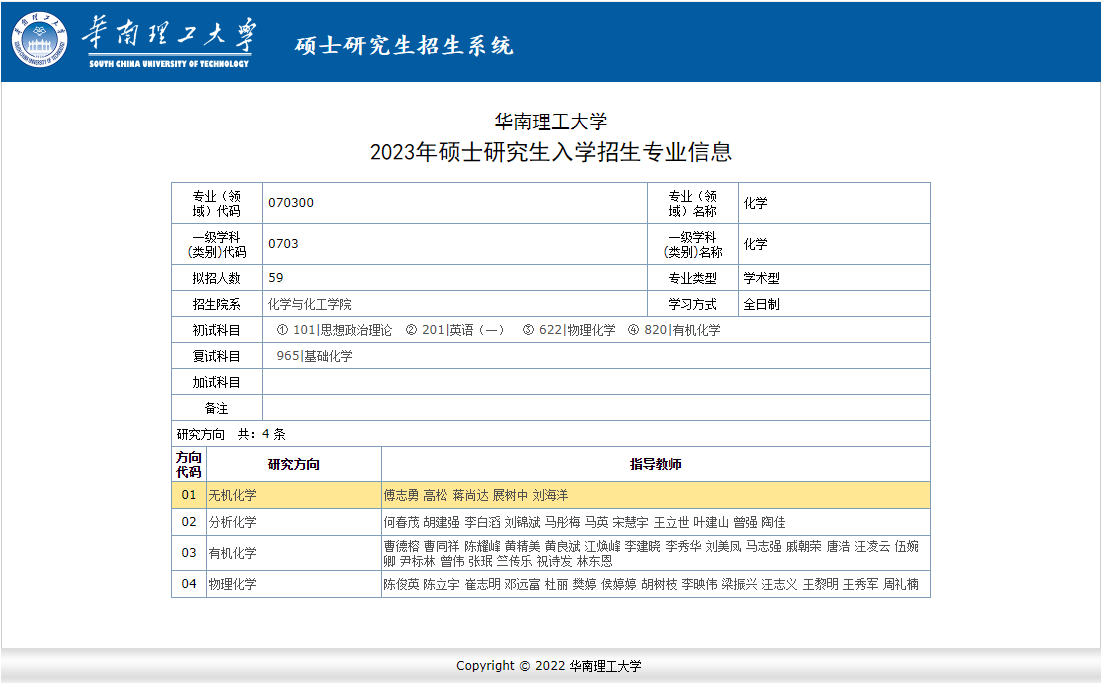Click the 指导教师 column header
The width and height of the screenshot is (1103, 683).
[656, 464]
